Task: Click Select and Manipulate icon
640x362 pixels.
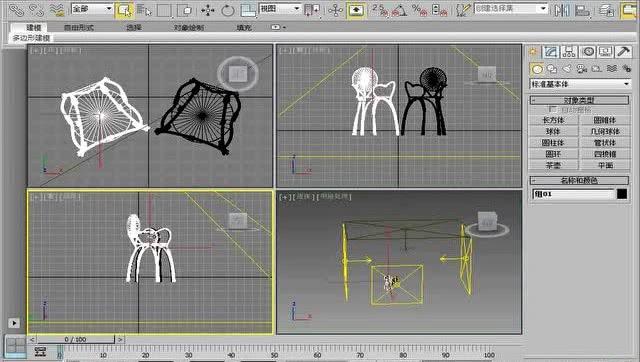Action: pos(336,10)
